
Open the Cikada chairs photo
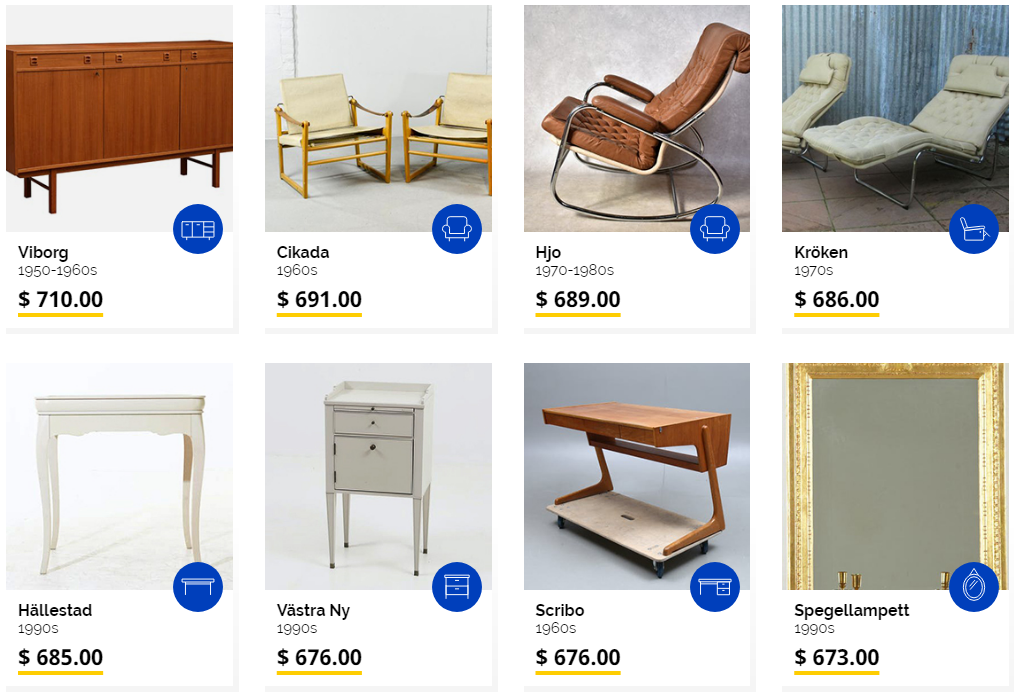pos(378,118)
